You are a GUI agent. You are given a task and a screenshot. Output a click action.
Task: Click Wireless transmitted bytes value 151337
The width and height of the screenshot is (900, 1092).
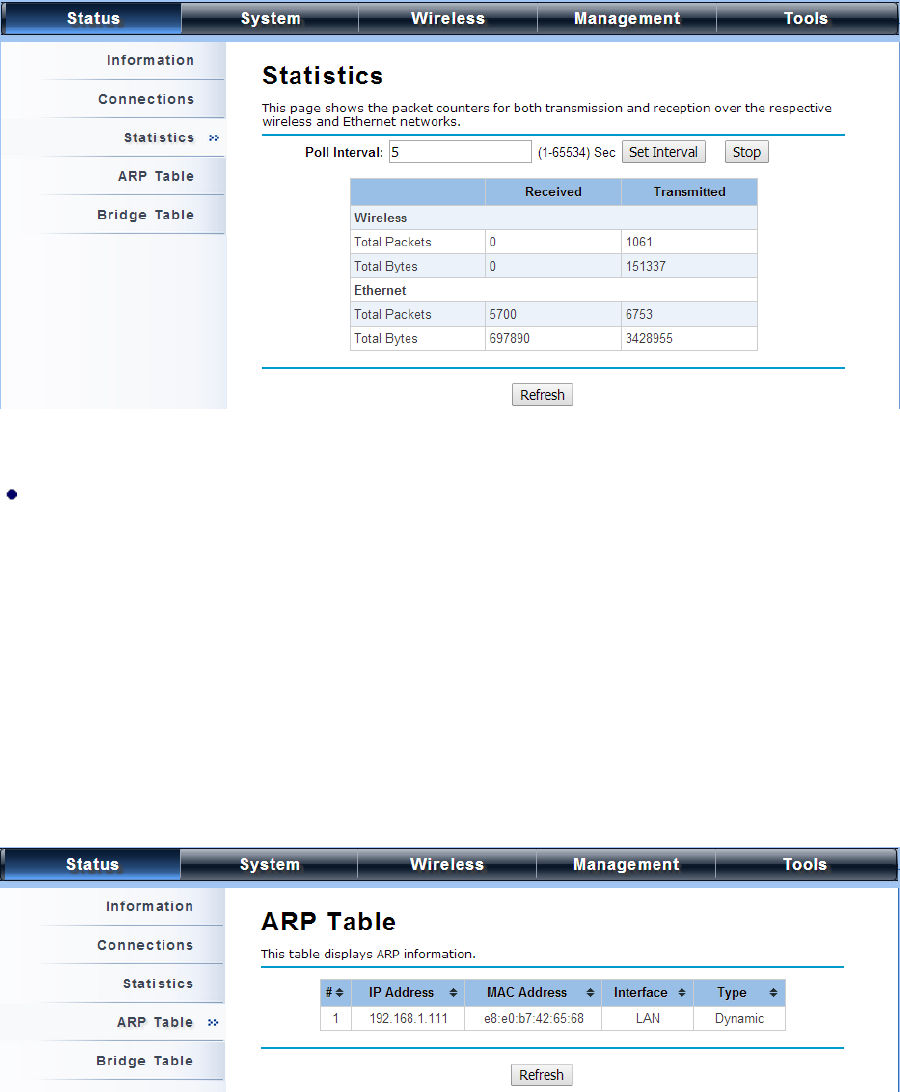pos(646,266)
